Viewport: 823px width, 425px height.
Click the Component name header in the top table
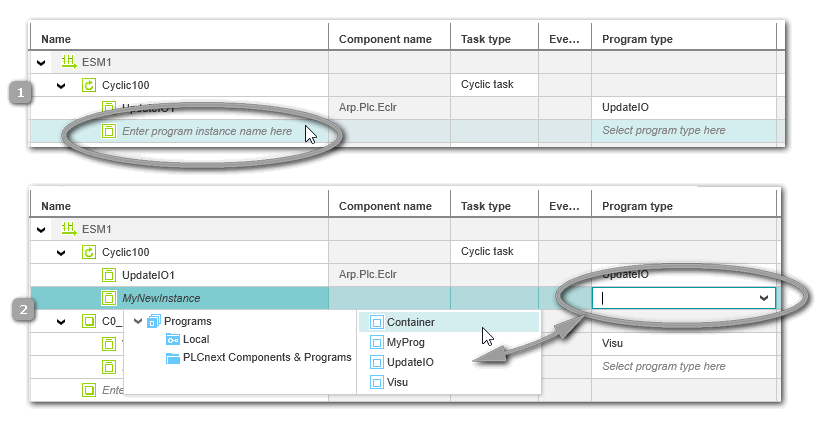click(385, 39)
